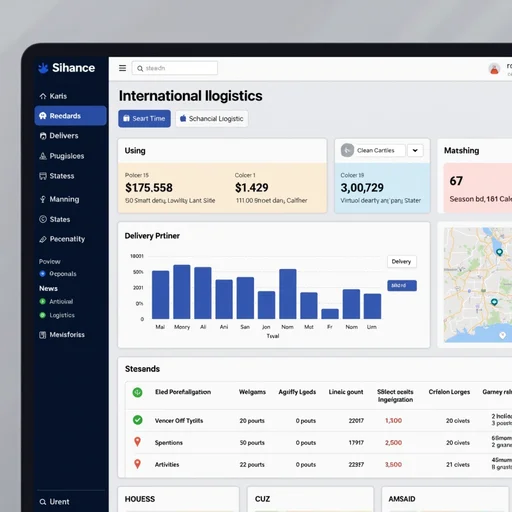Click the Fr bar in chart
This screenshot has width=512, height=512.
tap(330, 314)
